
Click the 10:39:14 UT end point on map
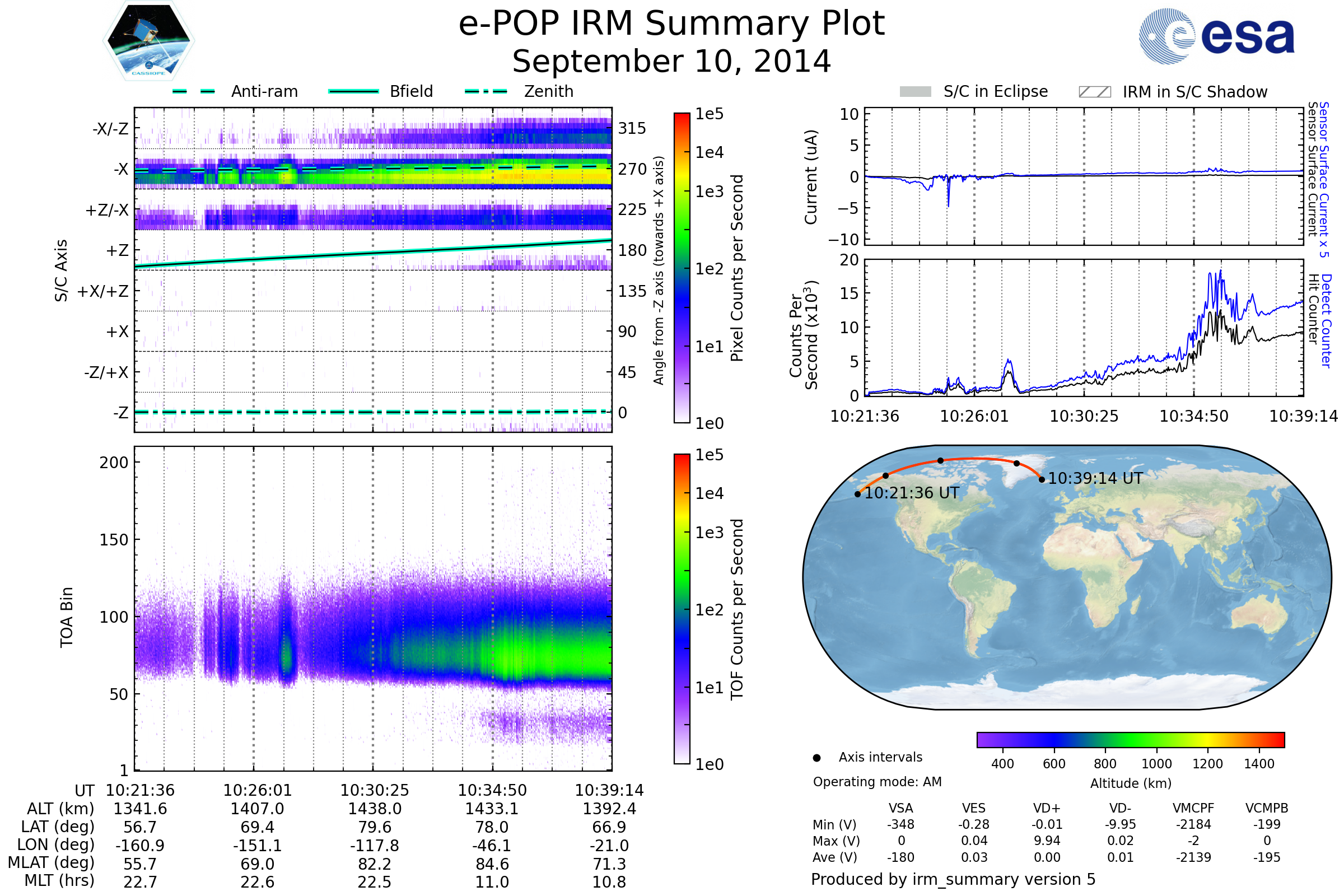1042,479
